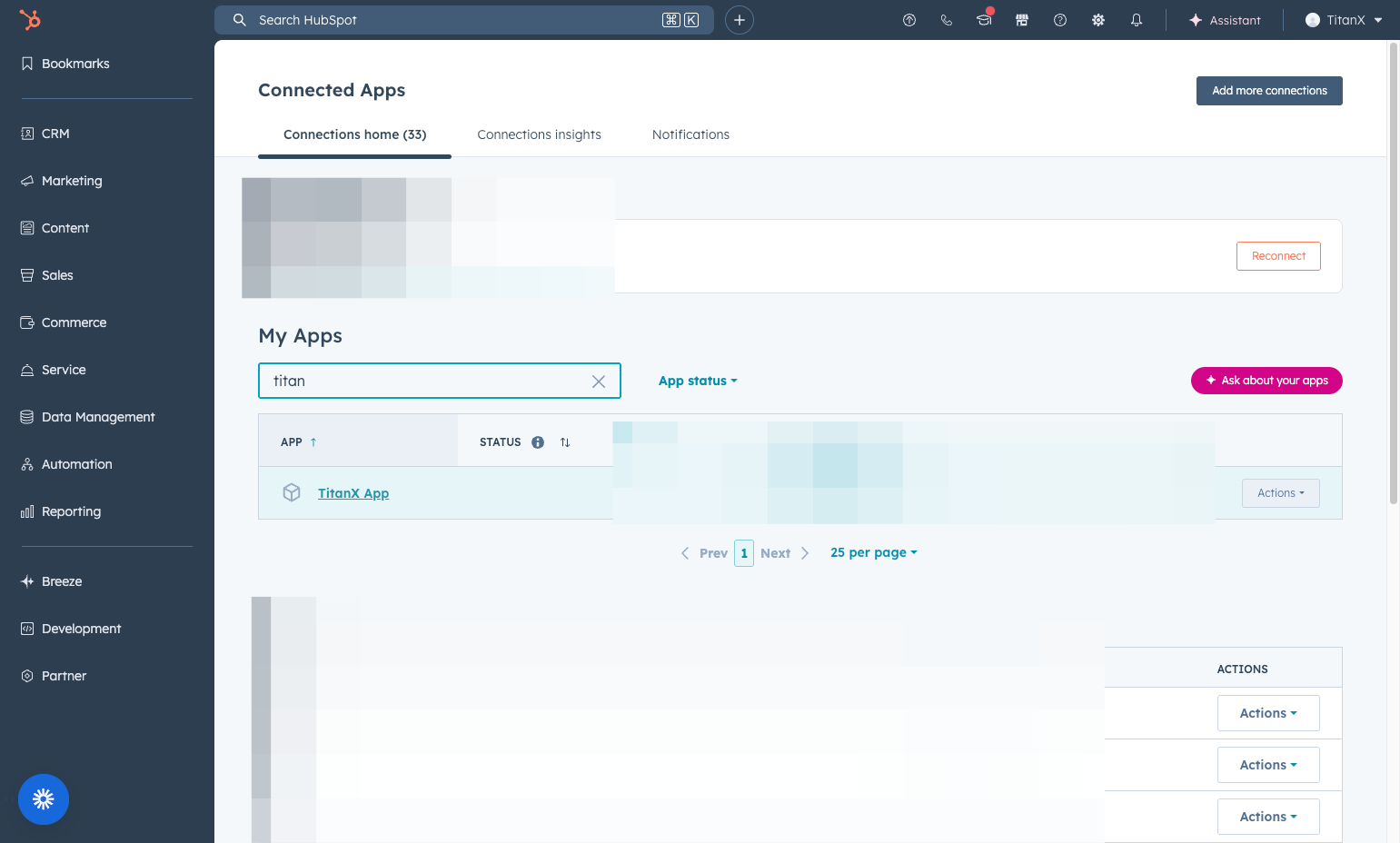Image resolution: width=1400 pixels, height=843 pixels.
Task: Click the Reconnect button
Action: pyautogui.click(x=1278, y=256)
